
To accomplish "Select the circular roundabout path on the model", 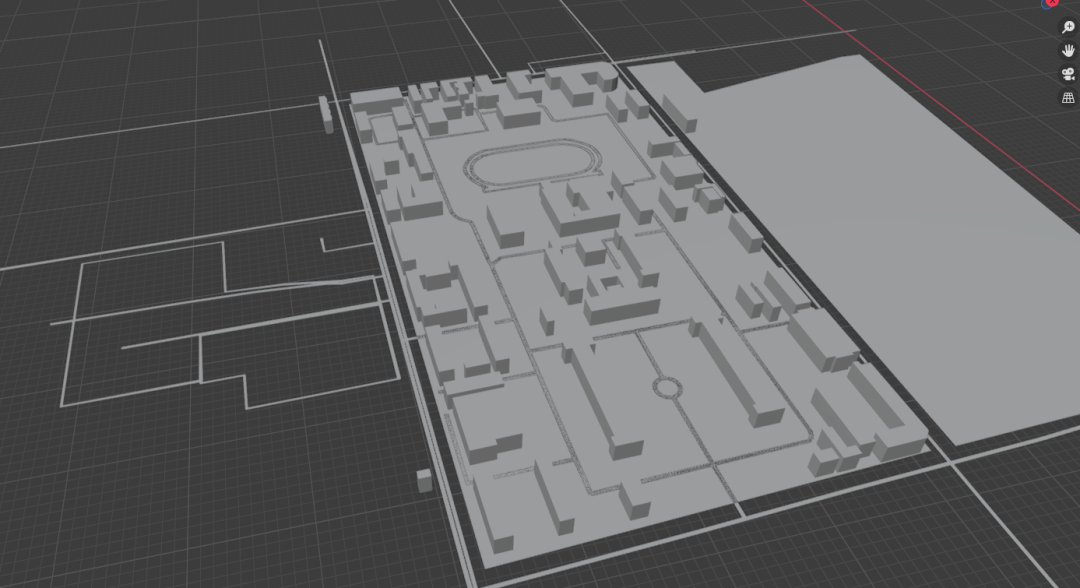I will (667, 388).
